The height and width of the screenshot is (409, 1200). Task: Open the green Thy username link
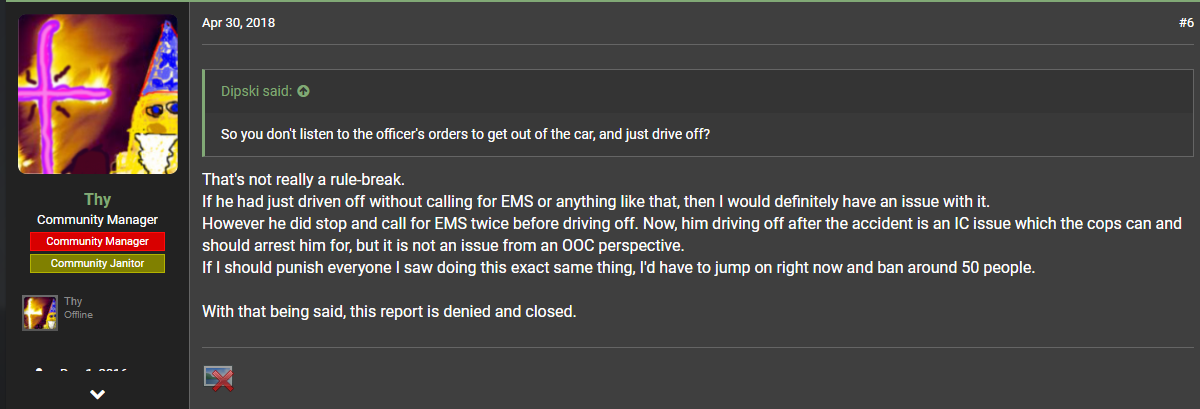click(x=97, y=200)
